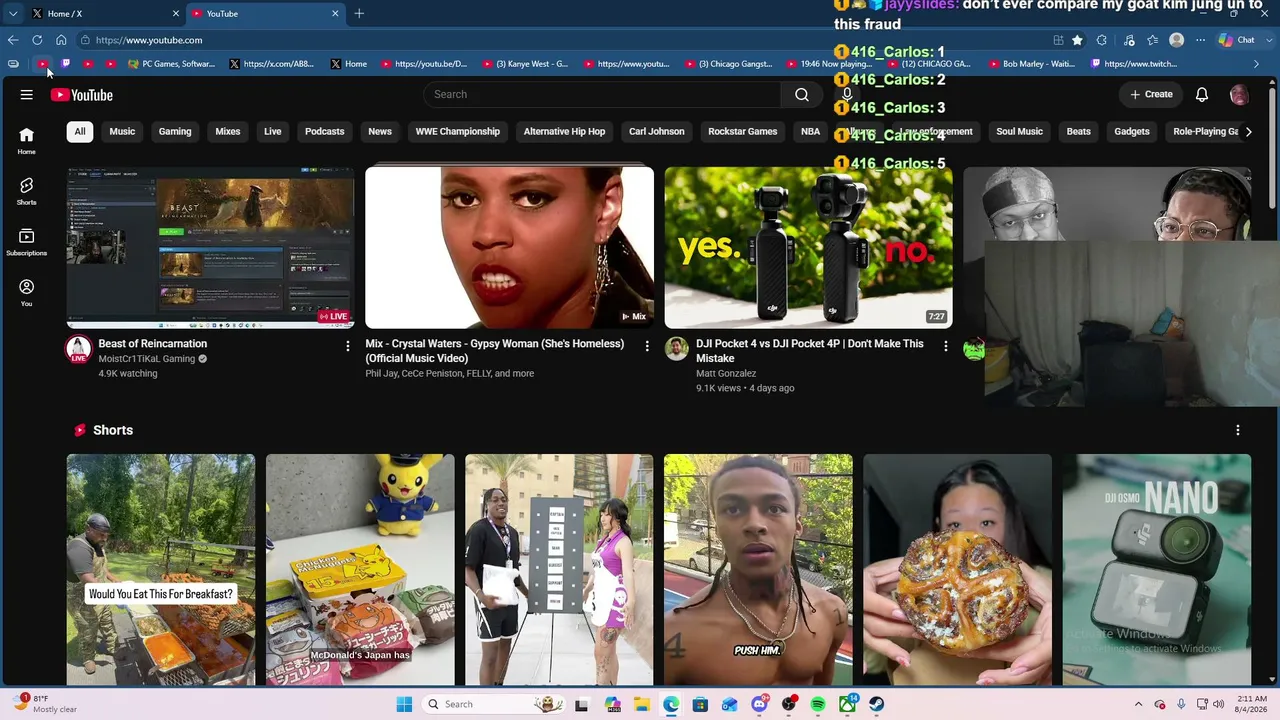This screenshot has height=720, width=1280.
Task: Reload the page with the browser refresh button
Action: pos(37,40)
